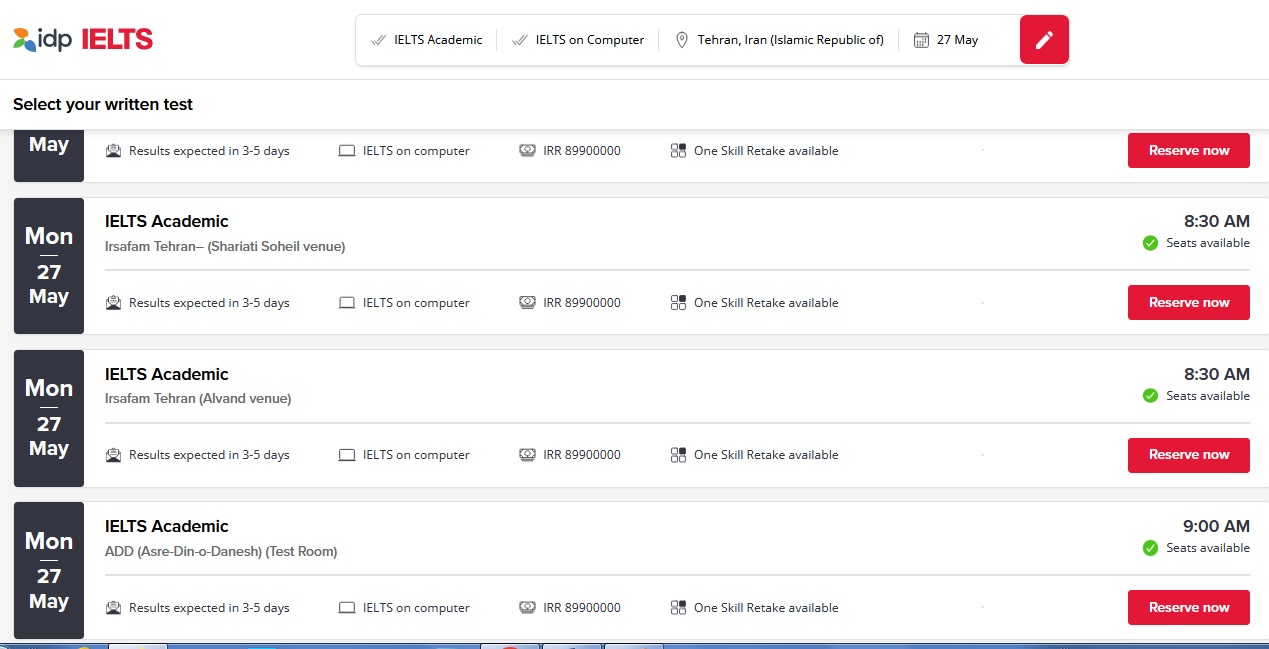
Task: Click the results icon in the Shariati Soheil card
Action: [x=113, y=303]
